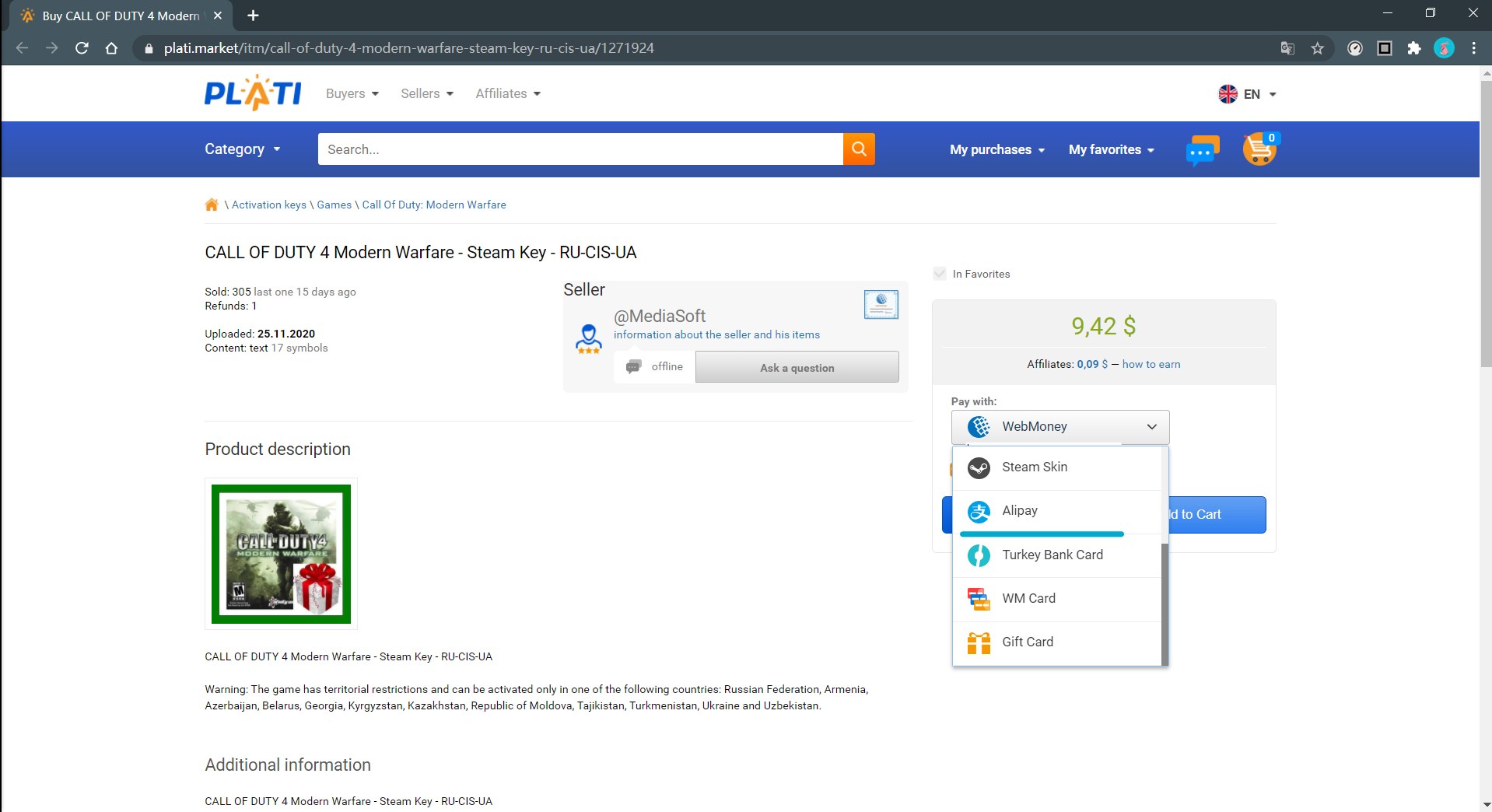Click the browser address bar URL
Image resolution: width=1492 pixels, height=812 pixels.
(x=409, y=48)
